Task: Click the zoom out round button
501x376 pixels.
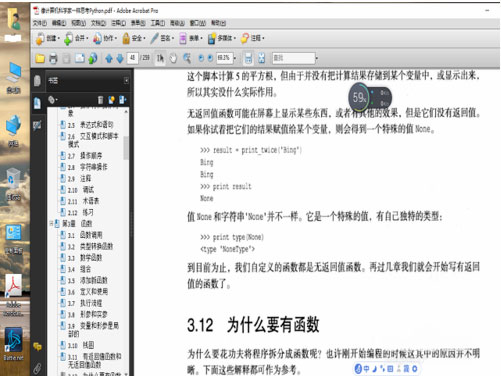Action: pos(201,58)
